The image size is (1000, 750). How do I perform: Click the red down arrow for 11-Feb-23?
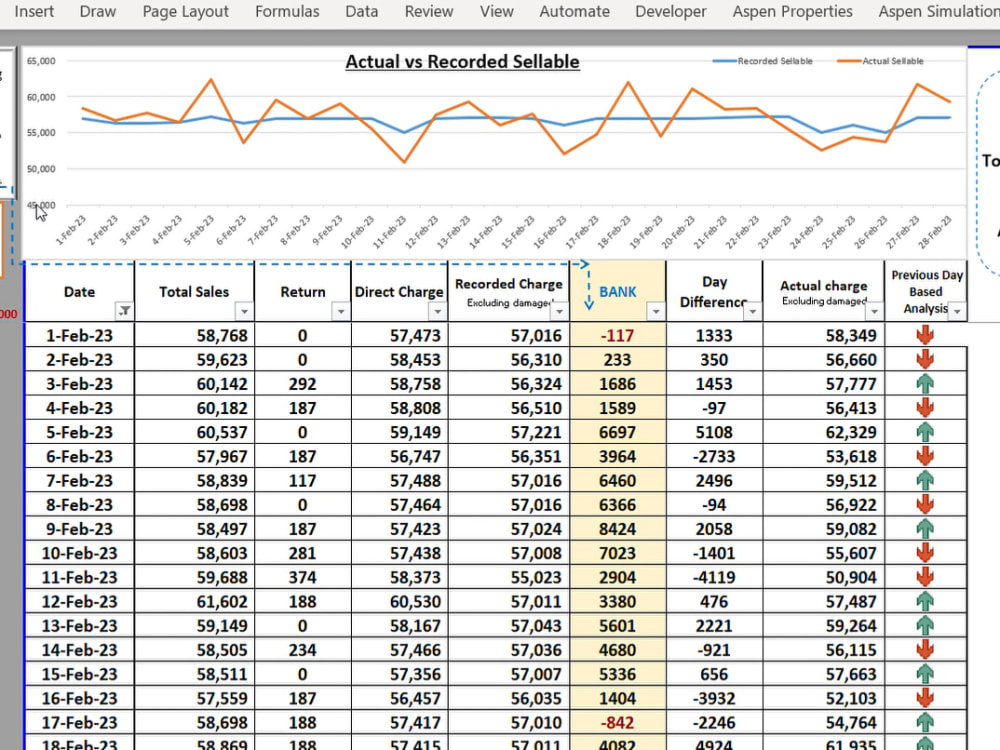coord(924,578)
